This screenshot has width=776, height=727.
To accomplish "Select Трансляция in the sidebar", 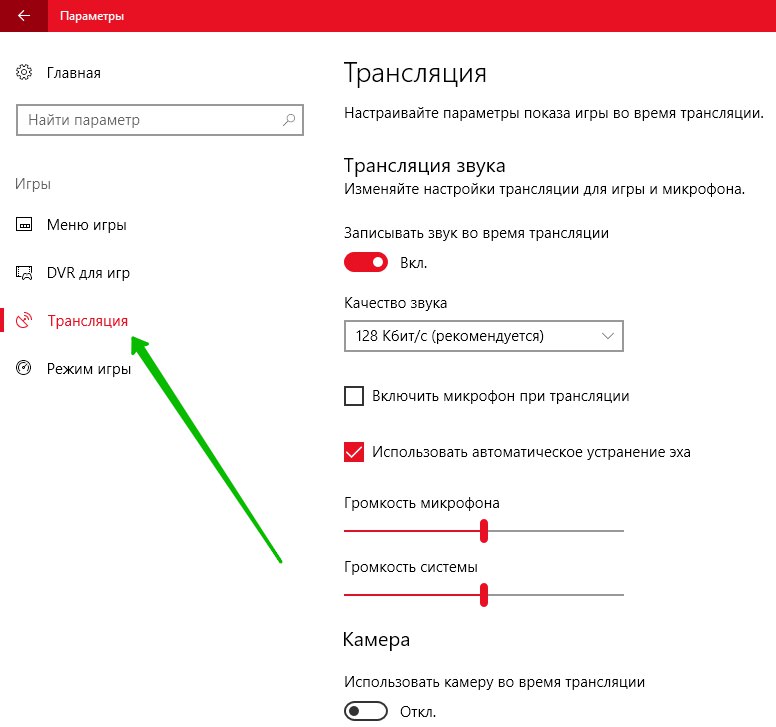I will (x=88, y=321).
